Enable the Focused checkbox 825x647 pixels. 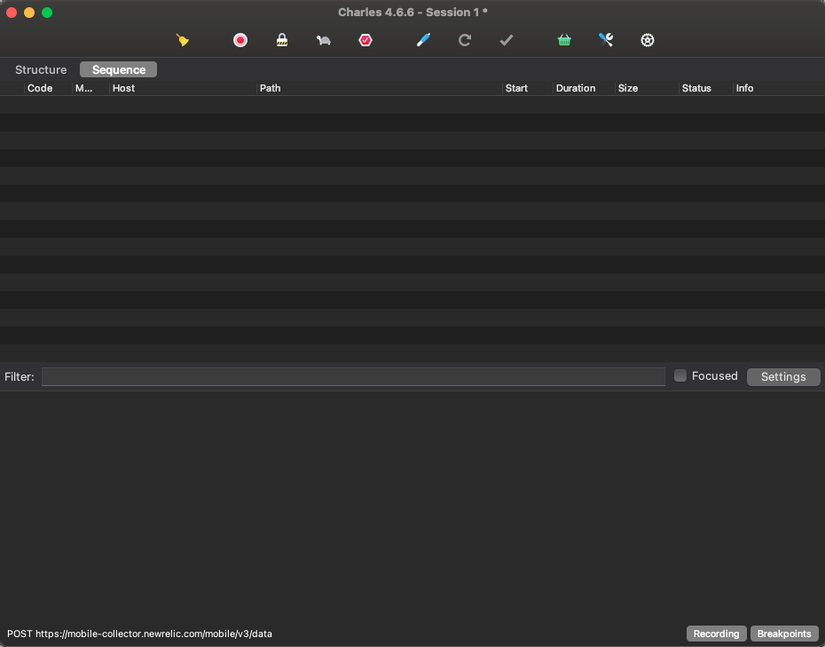click(680, 376)
